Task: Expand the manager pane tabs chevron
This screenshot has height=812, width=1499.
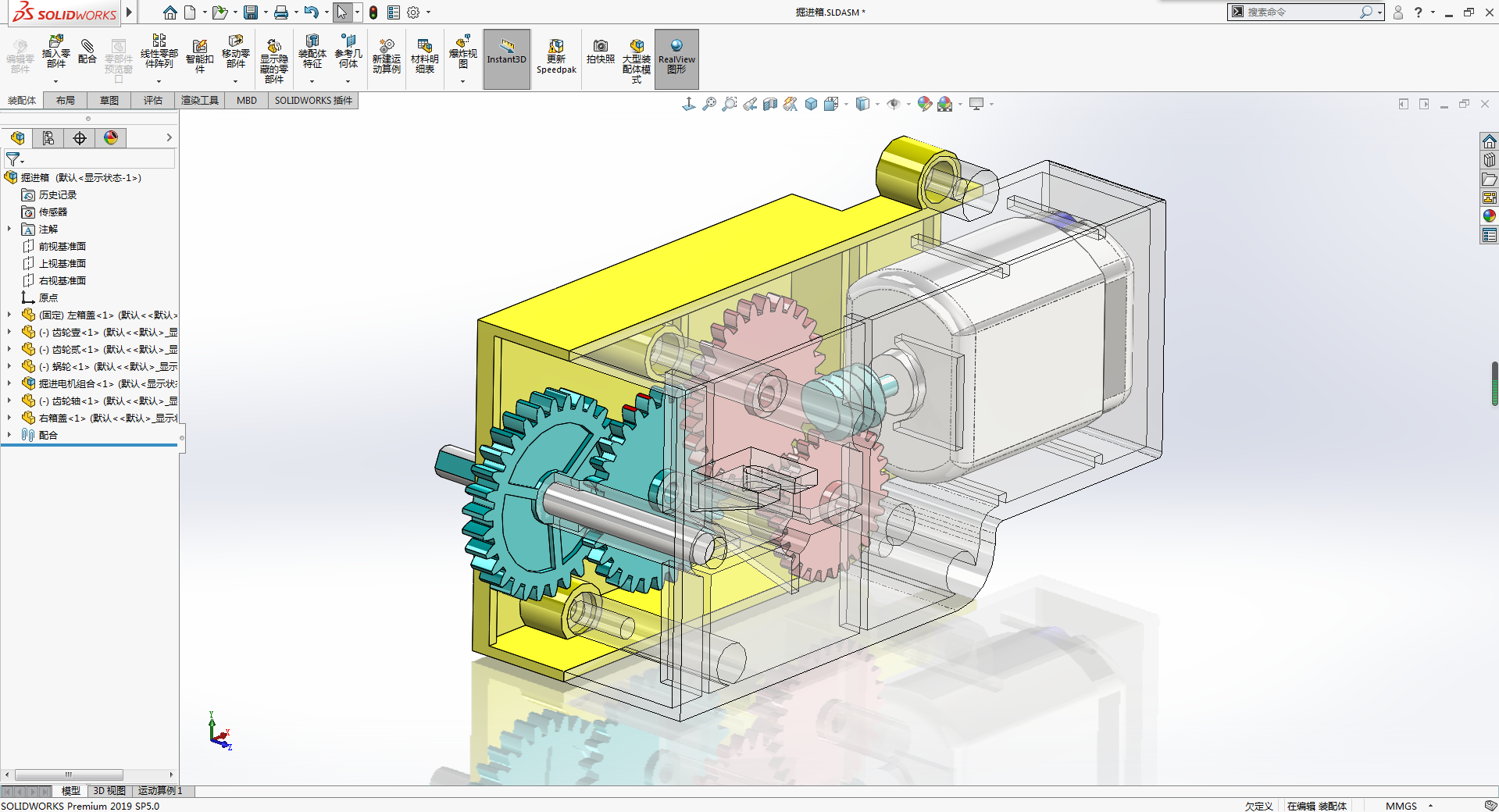Action: (169, 137)
